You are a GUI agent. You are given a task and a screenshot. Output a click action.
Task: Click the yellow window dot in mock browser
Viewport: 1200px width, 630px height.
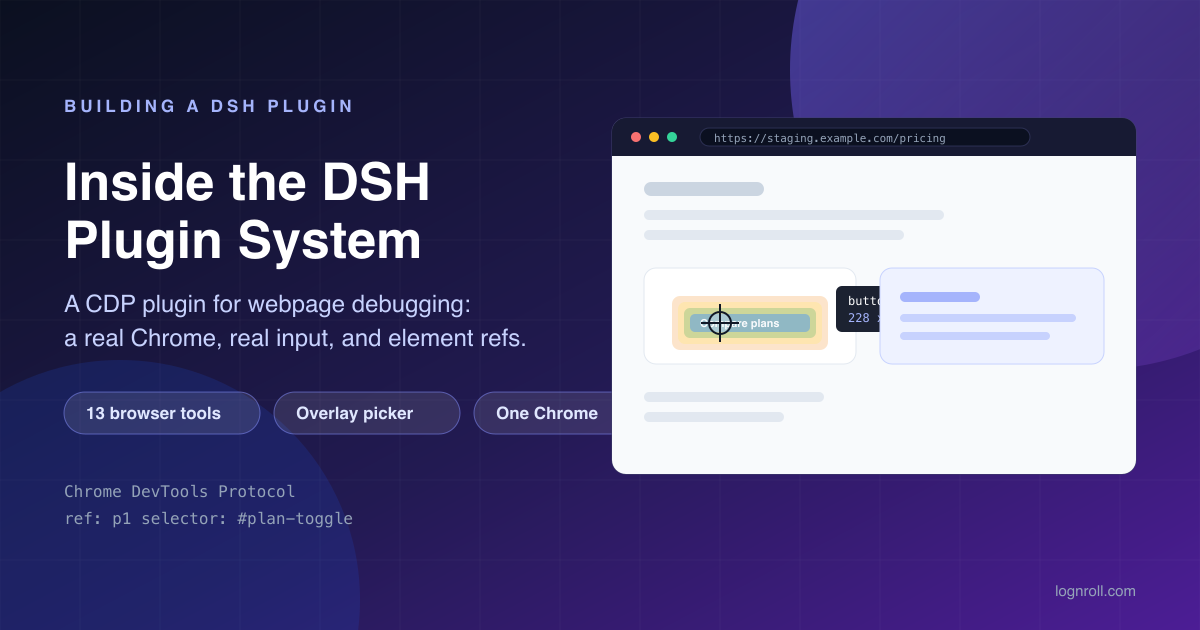tap(654, 137)
